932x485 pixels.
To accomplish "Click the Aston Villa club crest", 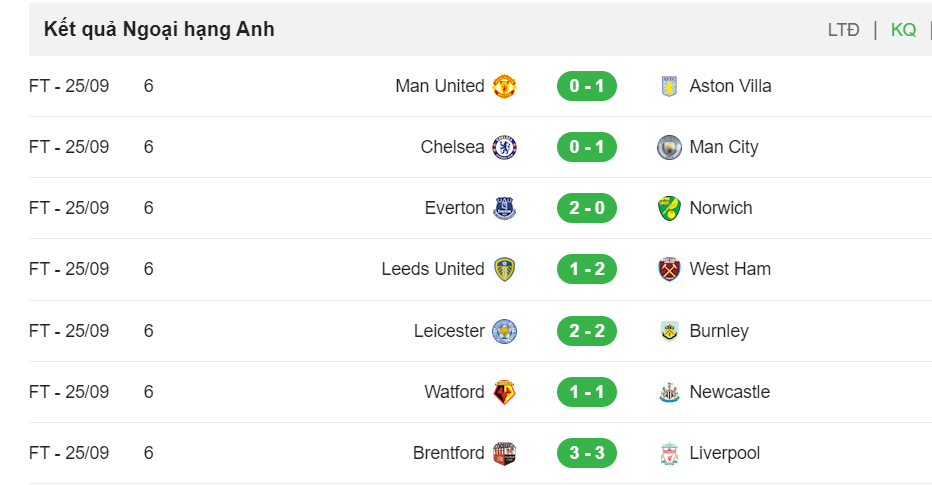I will 669,86.
